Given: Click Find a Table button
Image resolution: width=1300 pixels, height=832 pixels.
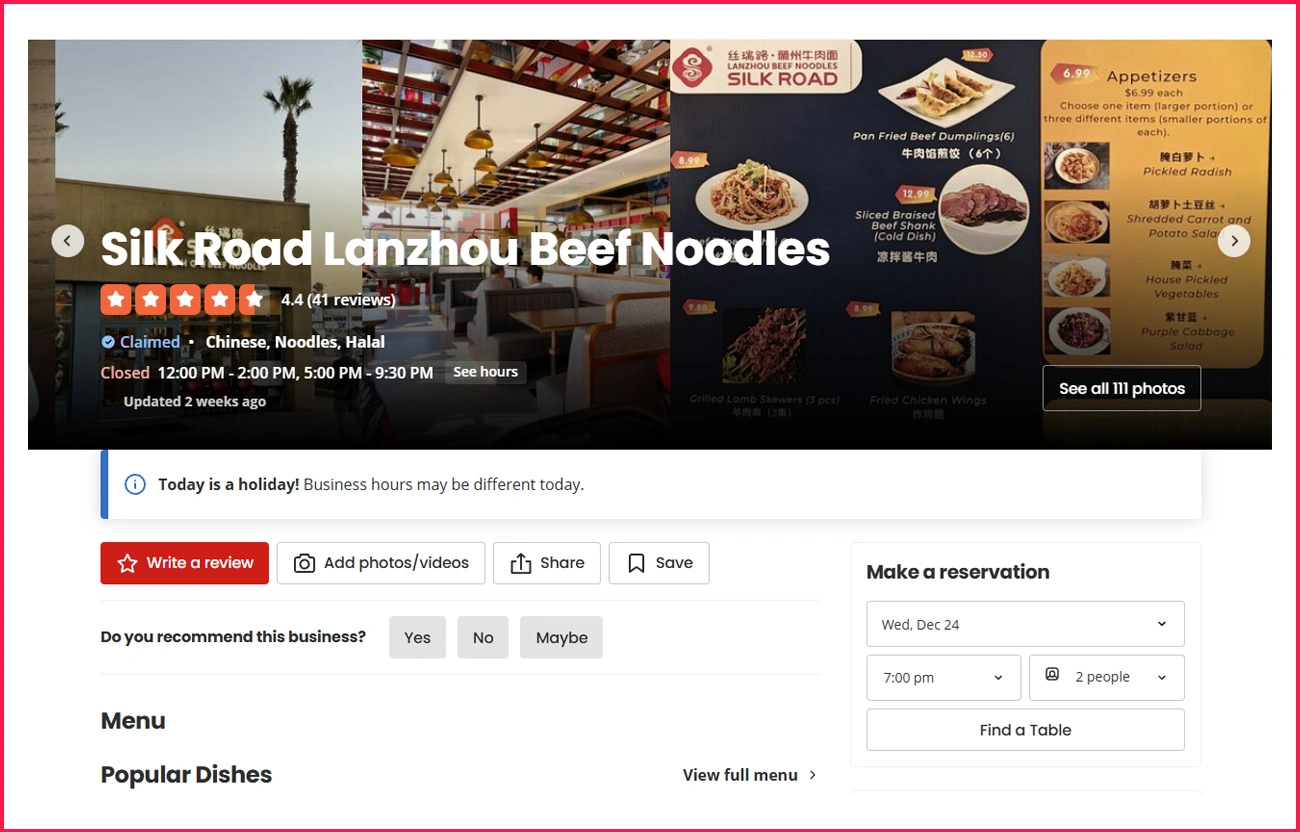Looking at the screenshot, I should [1025, 730].
